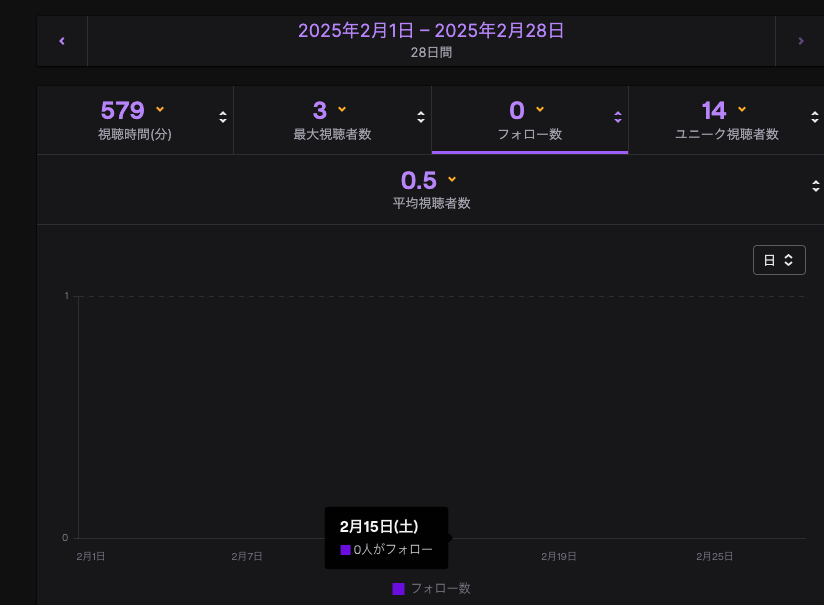Go to next date range arrow
824x605 pixels.
click(x=800, y=41)
